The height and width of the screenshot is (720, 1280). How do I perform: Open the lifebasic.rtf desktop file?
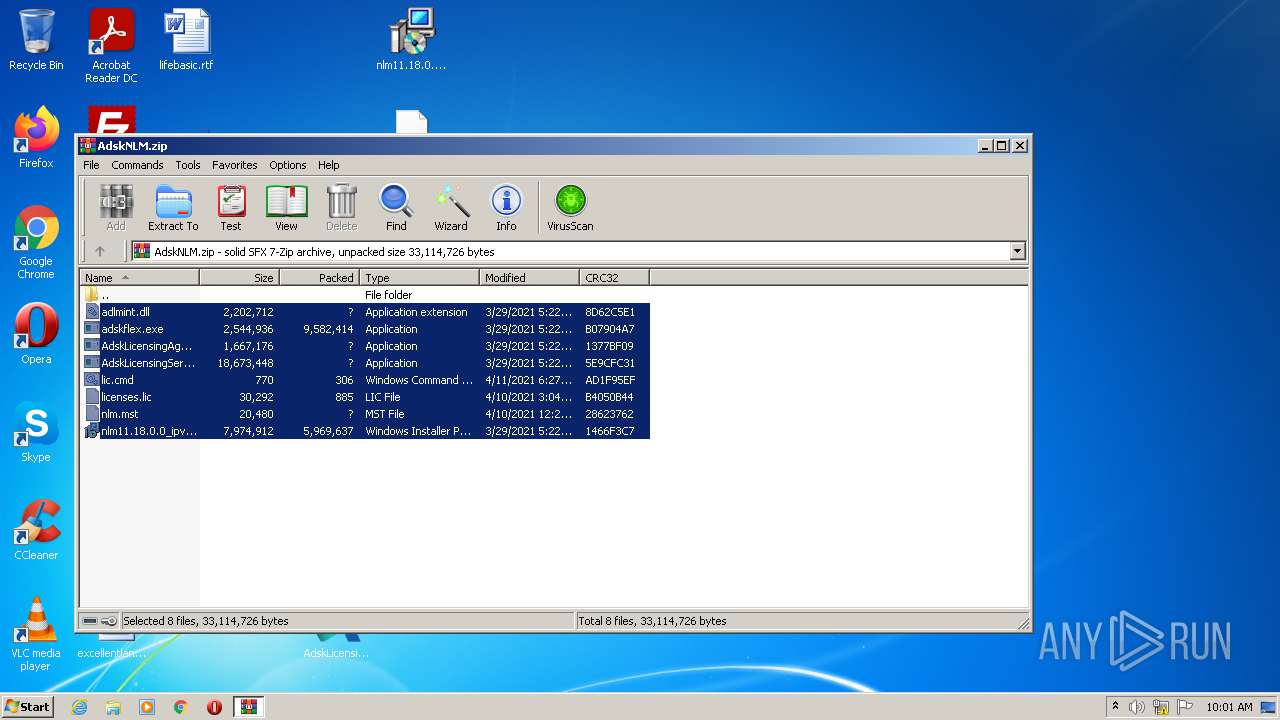(x=186, y=40)
